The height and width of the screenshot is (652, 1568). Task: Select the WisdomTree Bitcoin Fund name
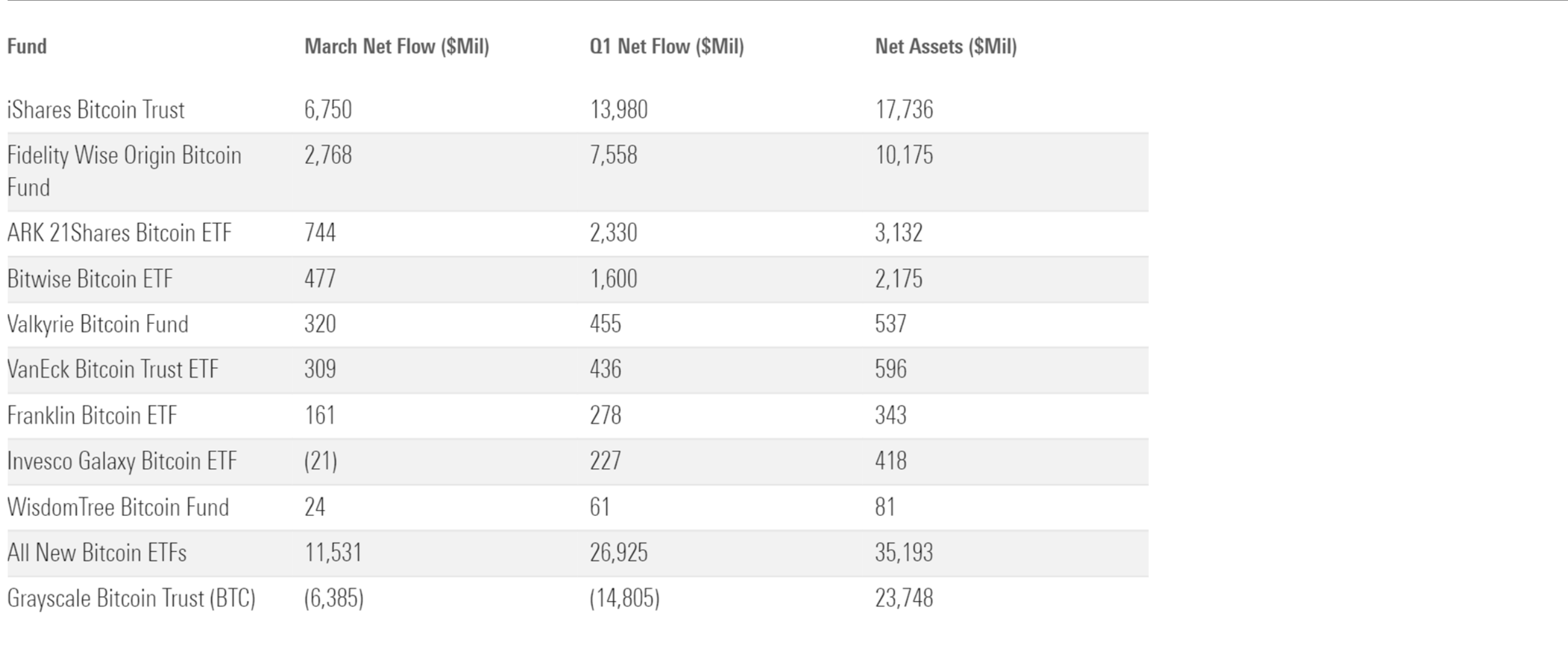118,507
